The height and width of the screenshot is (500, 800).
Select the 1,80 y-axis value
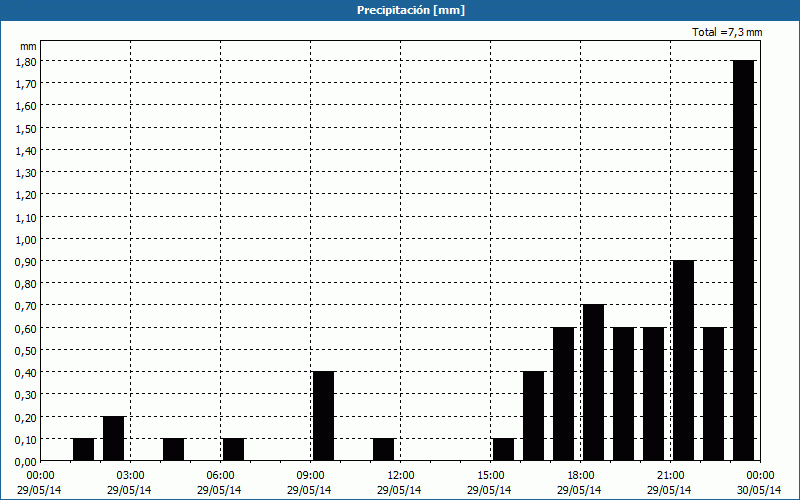coord(26,61)
